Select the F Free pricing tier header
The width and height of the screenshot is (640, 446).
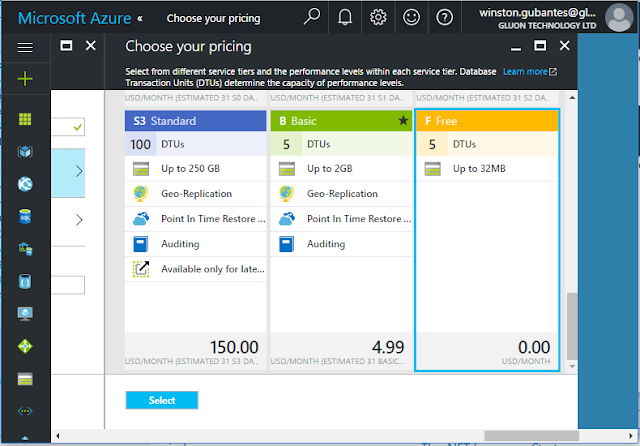pos(487,121)
